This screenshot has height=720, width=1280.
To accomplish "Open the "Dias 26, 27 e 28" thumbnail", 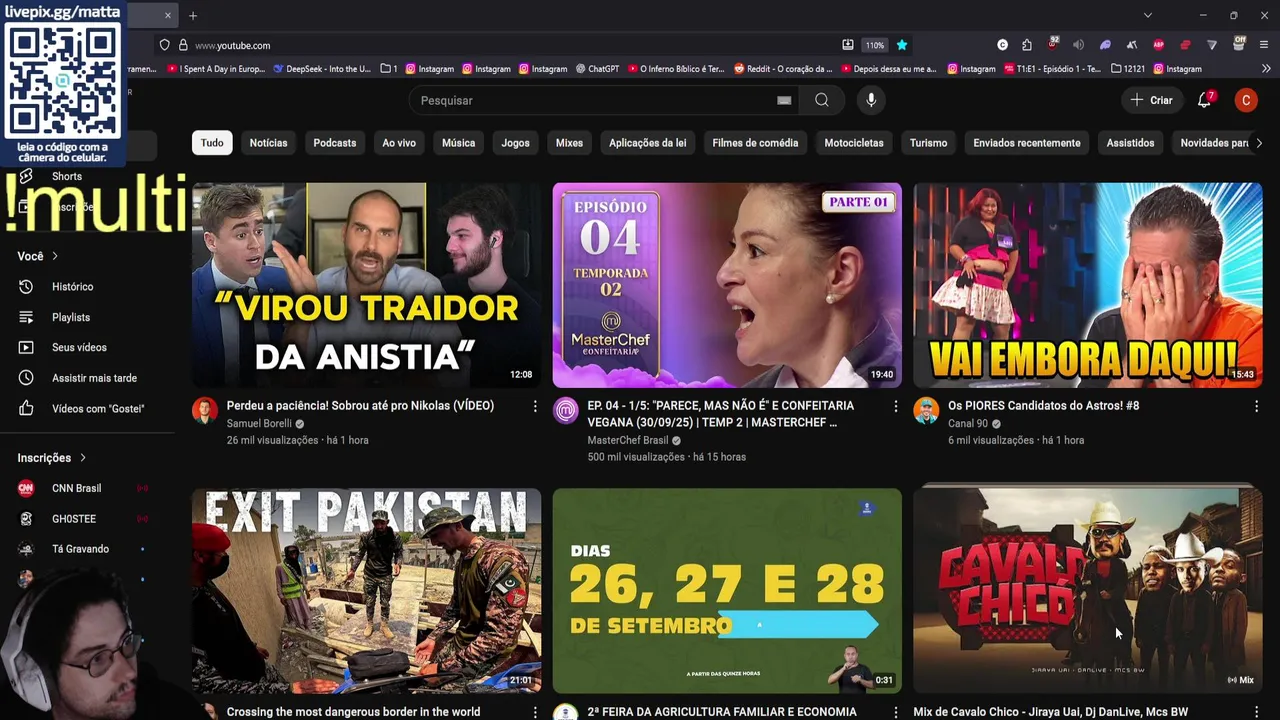I will [727, 590].
